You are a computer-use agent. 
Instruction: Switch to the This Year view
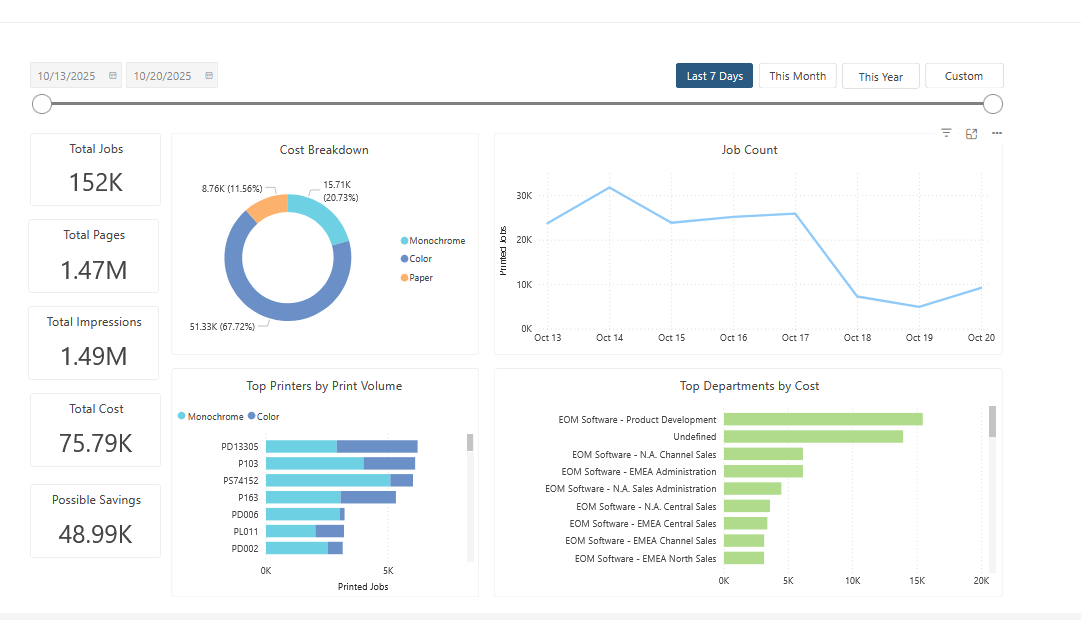pos(880,75)
